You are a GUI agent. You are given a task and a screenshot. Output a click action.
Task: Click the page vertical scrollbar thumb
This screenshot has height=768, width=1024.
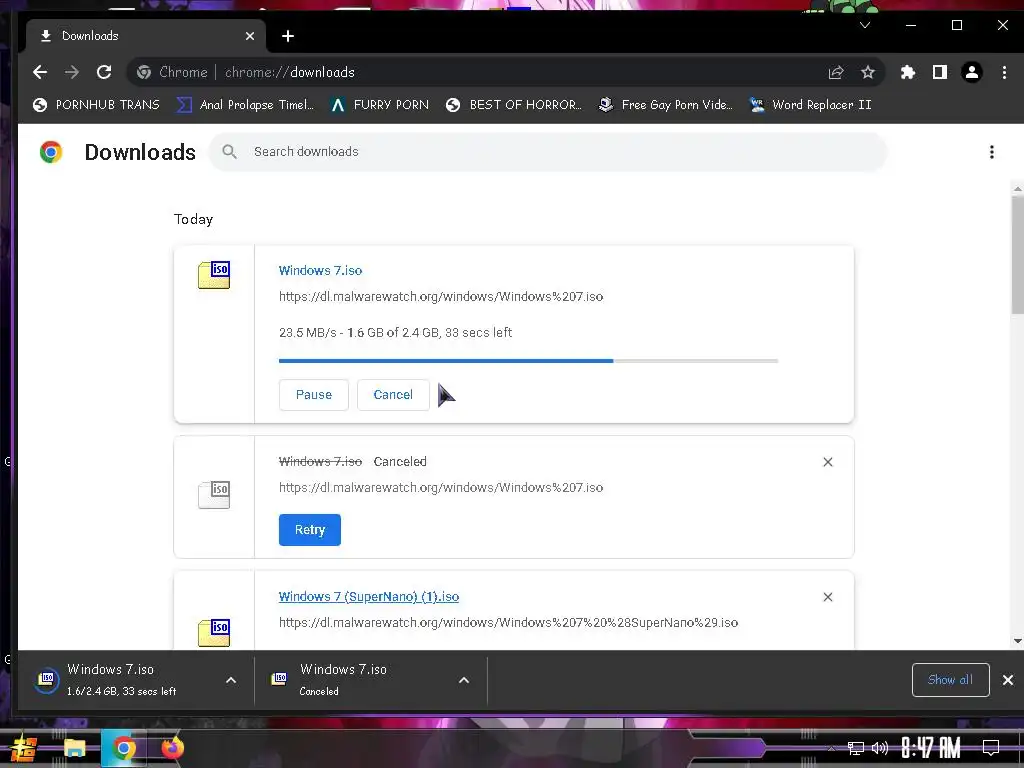(1017, 255)
